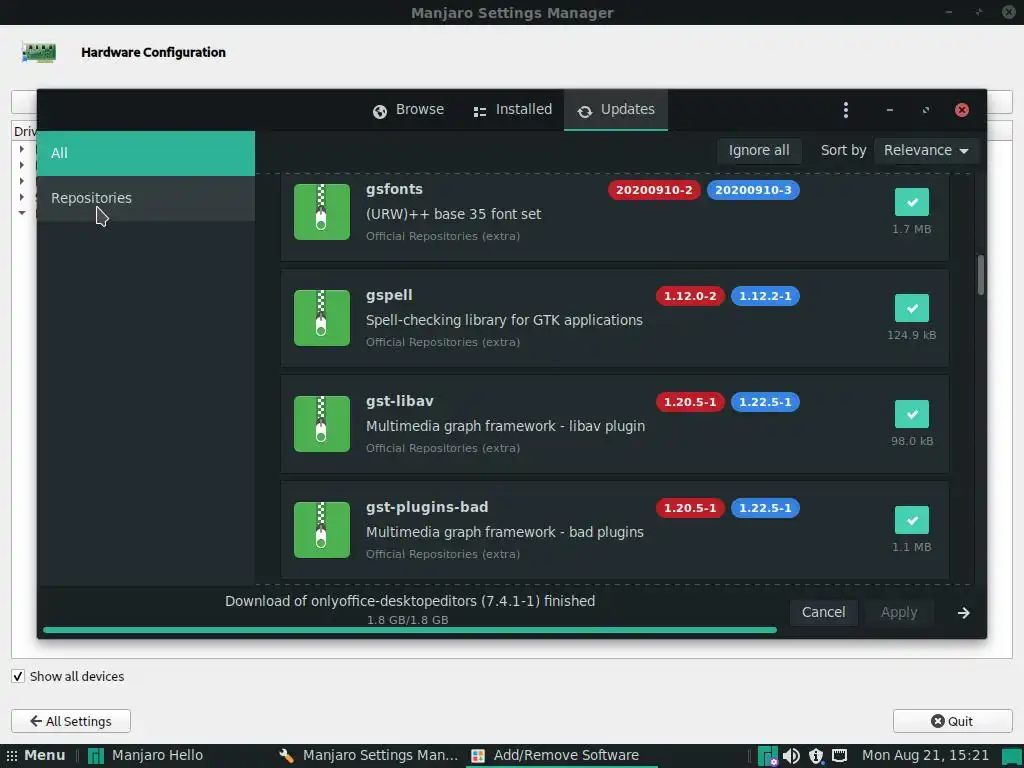This screenshot has height=768, width=1024.
Task: Switch to Manjaro Settings Manager taskbar entry
Action: tap(368, 756)
